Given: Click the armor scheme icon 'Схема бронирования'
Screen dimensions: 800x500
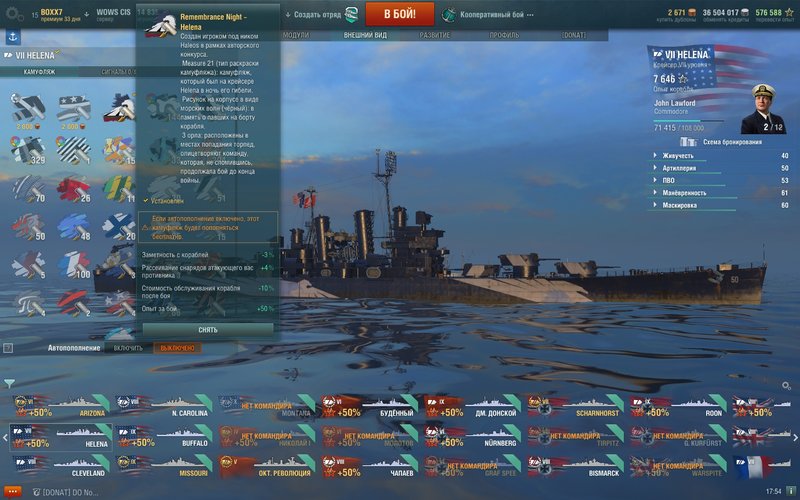Looking at the screenshot, I should [688, 142].
